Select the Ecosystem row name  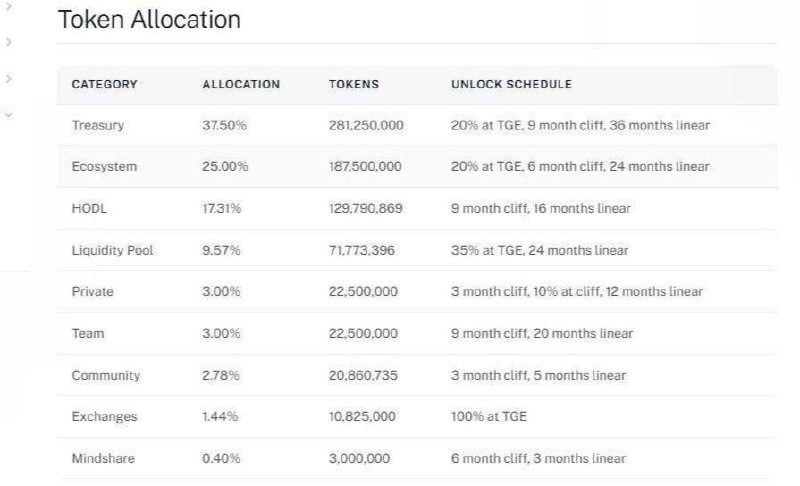(104, 167)
